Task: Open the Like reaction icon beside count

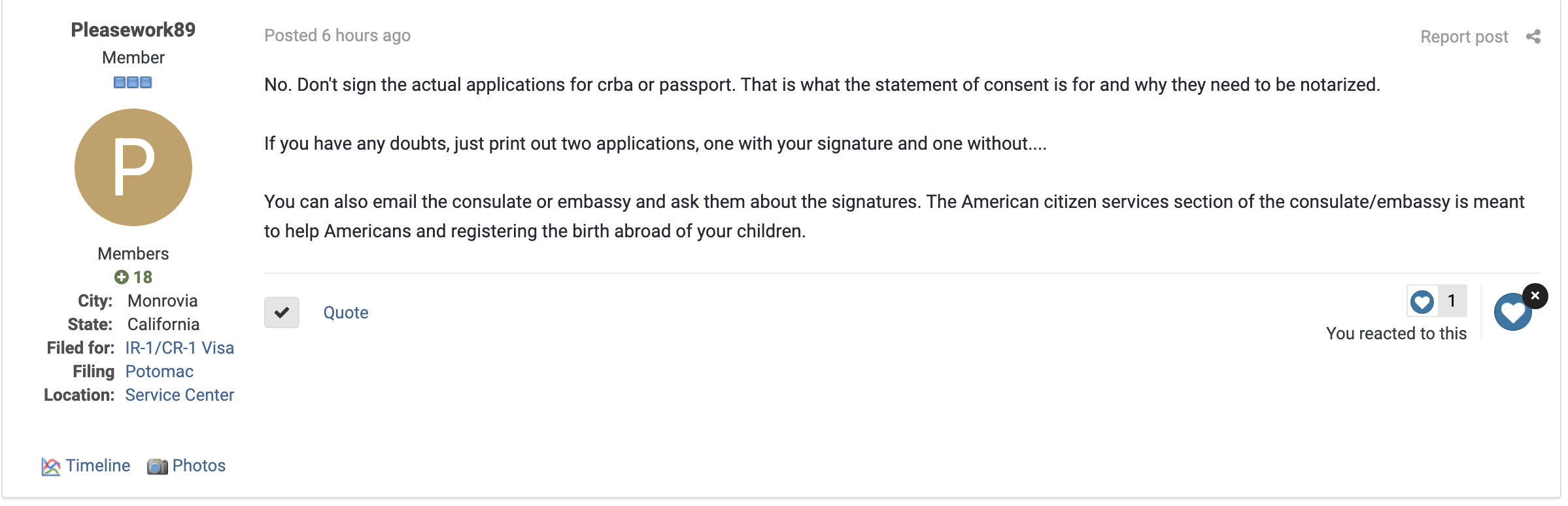Action: pos(1422,301)
